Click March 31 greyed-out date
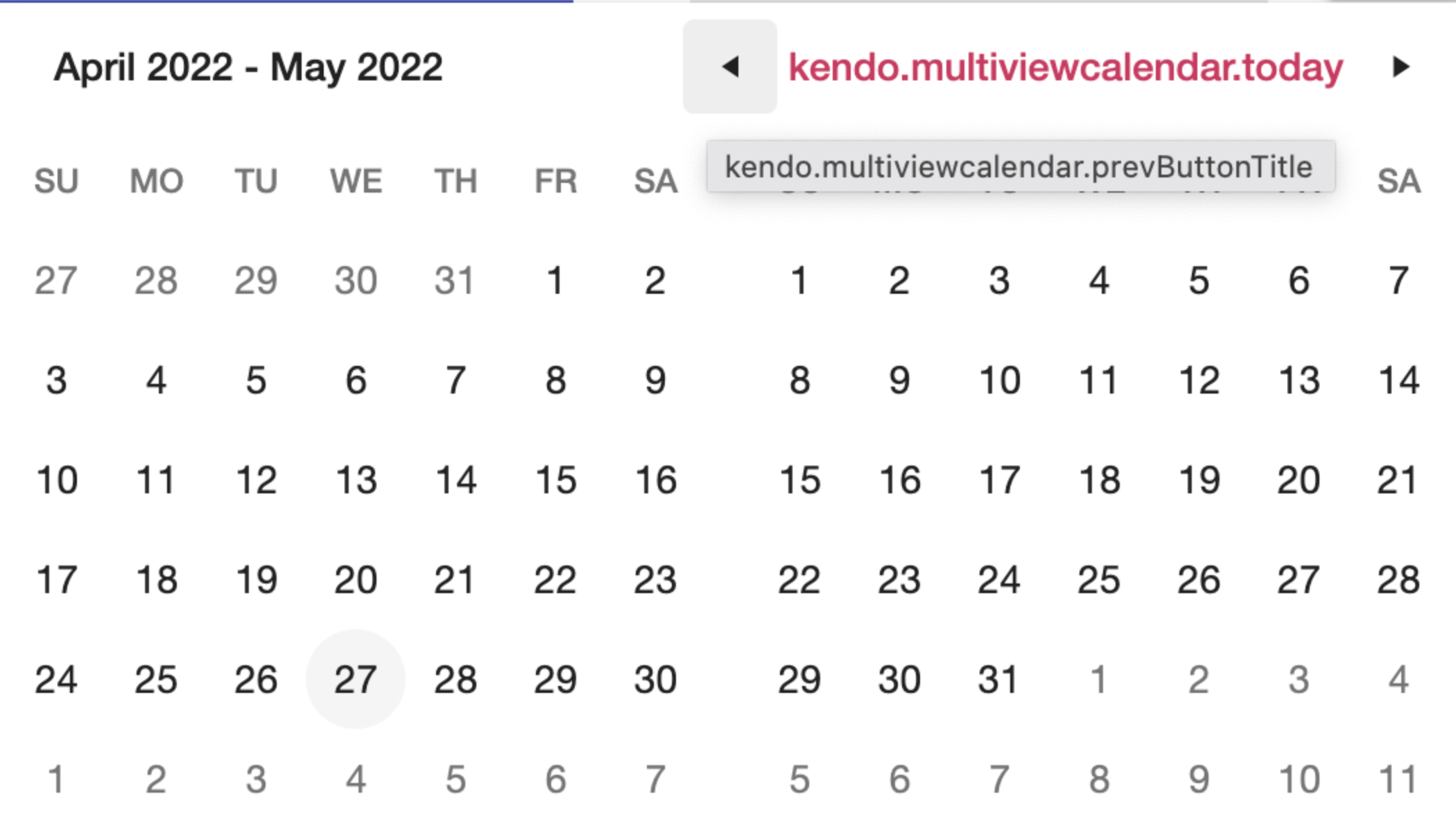1456x826 pixels. click(456, 280)
